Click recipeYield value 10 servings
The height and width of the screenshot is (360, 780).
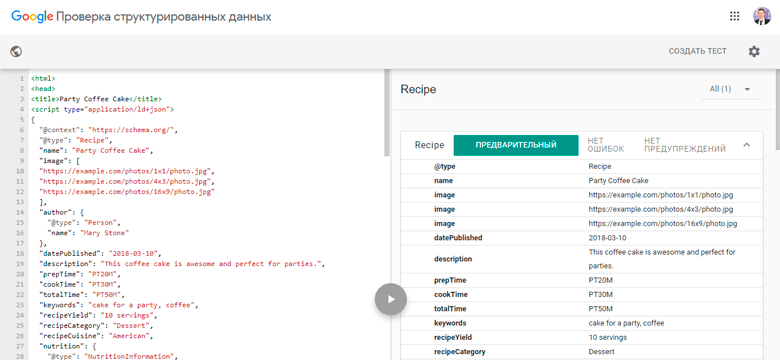607,338
